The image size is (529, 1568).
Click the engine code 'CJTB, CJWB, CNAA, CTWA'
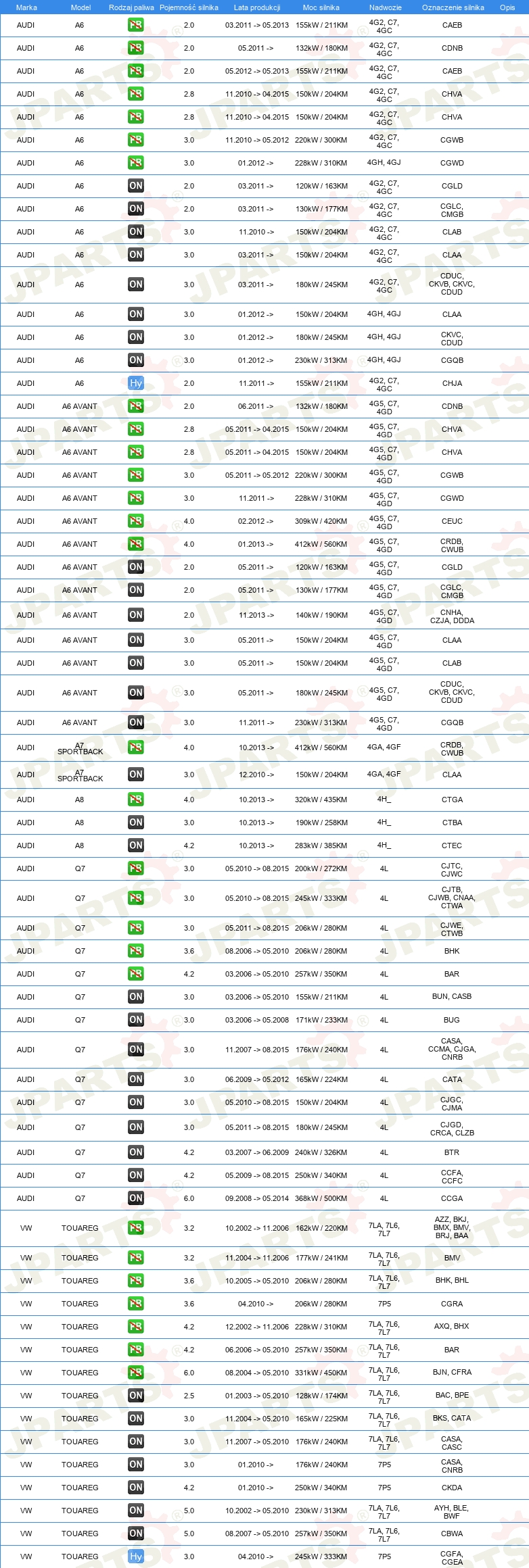(452, 898)
